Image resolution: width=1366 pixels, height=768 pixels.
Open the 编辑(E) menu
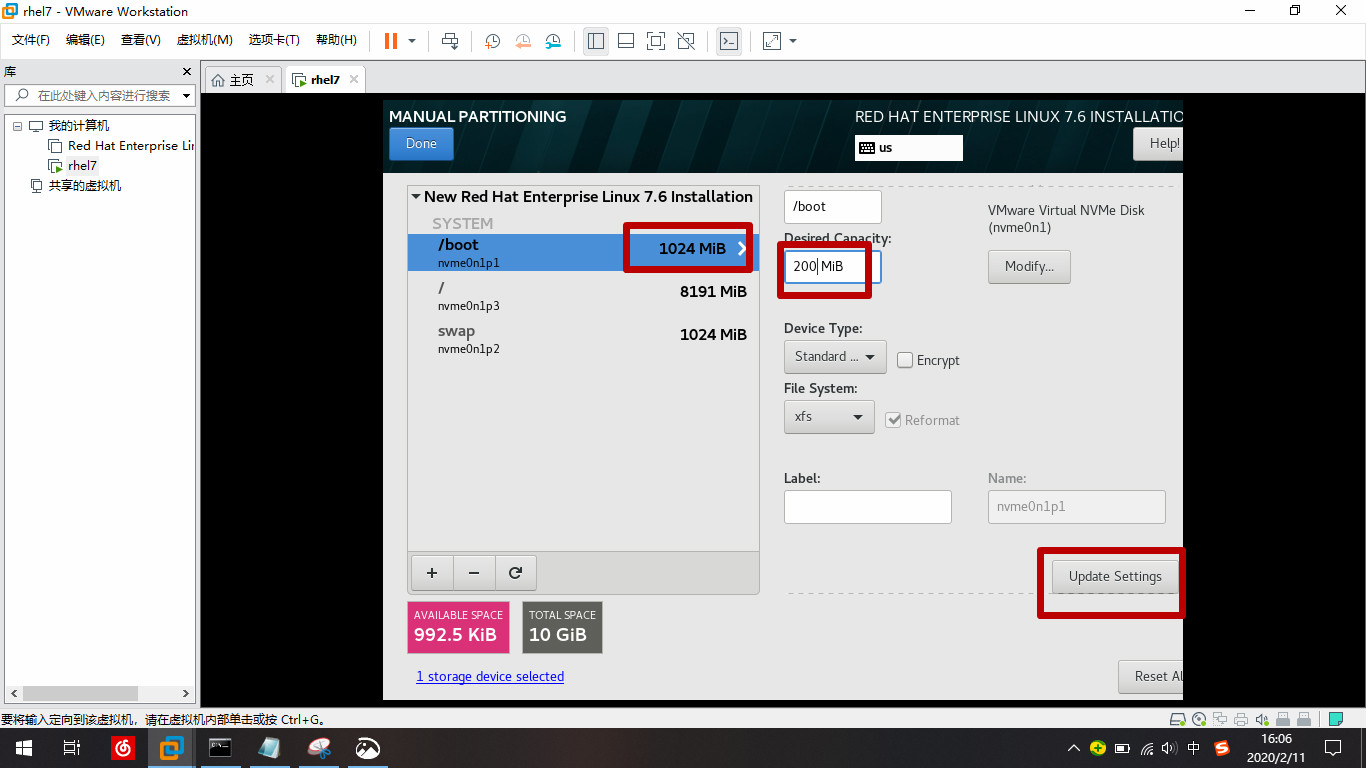85,40
